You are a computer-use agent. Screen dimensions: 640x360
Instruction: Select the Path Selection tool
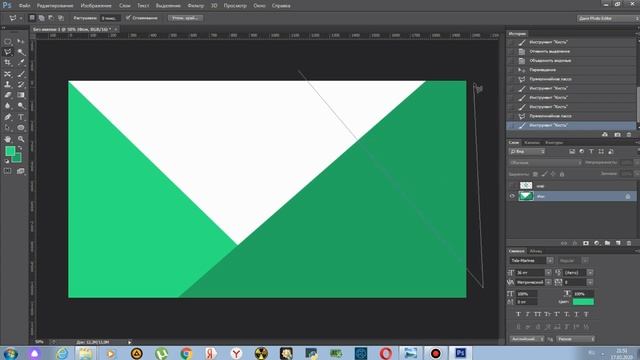coord(8,128)
